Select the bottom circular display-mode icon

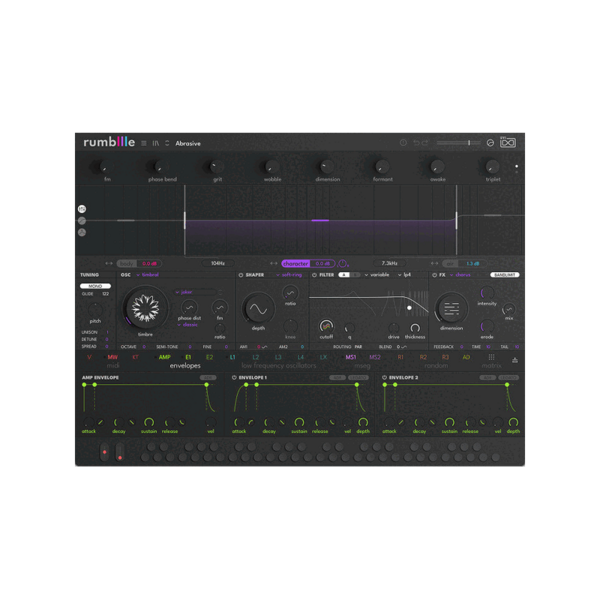click(82, 232)
